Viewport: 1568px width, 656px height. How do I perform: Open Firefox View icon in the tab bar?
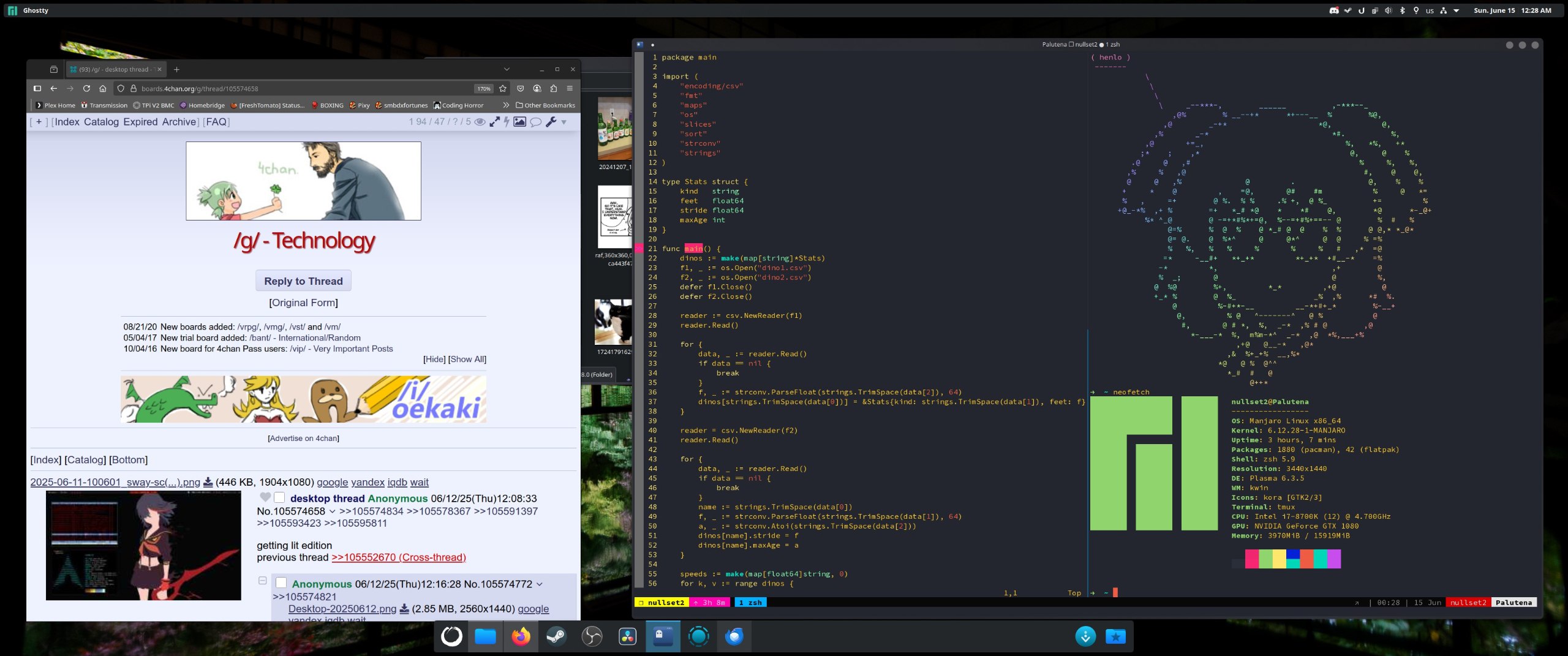(53, 69)
